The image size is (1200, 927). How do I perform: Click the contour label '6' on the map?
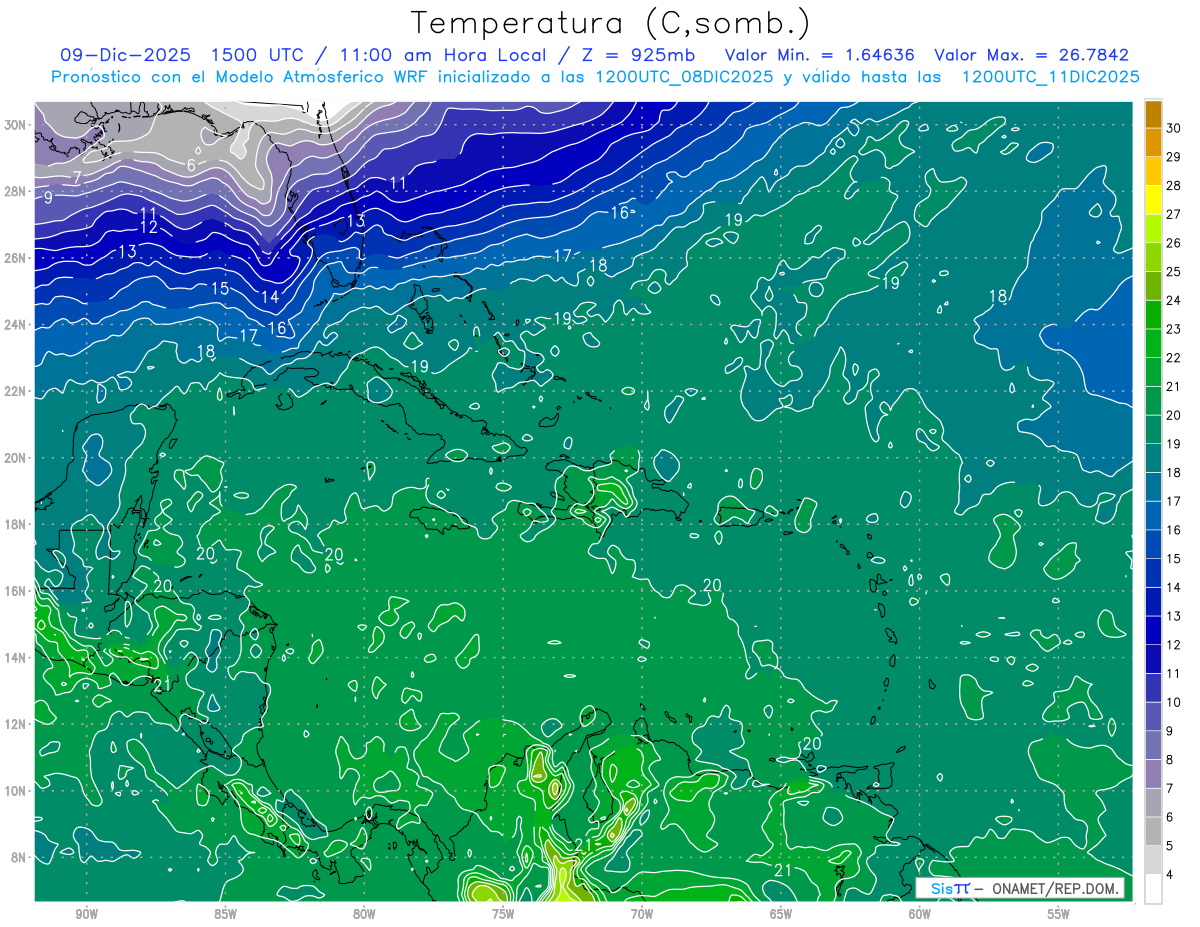(191, 165)
